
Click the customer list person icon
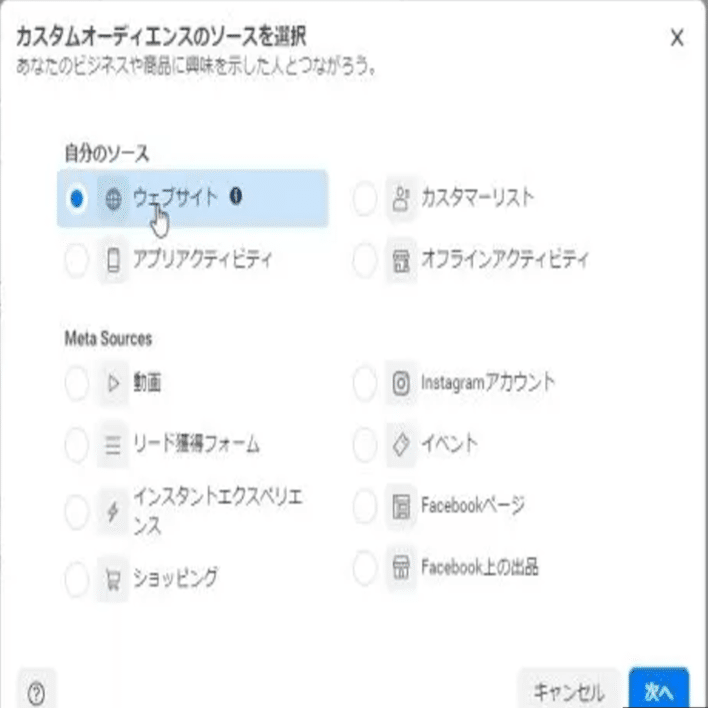401,199
